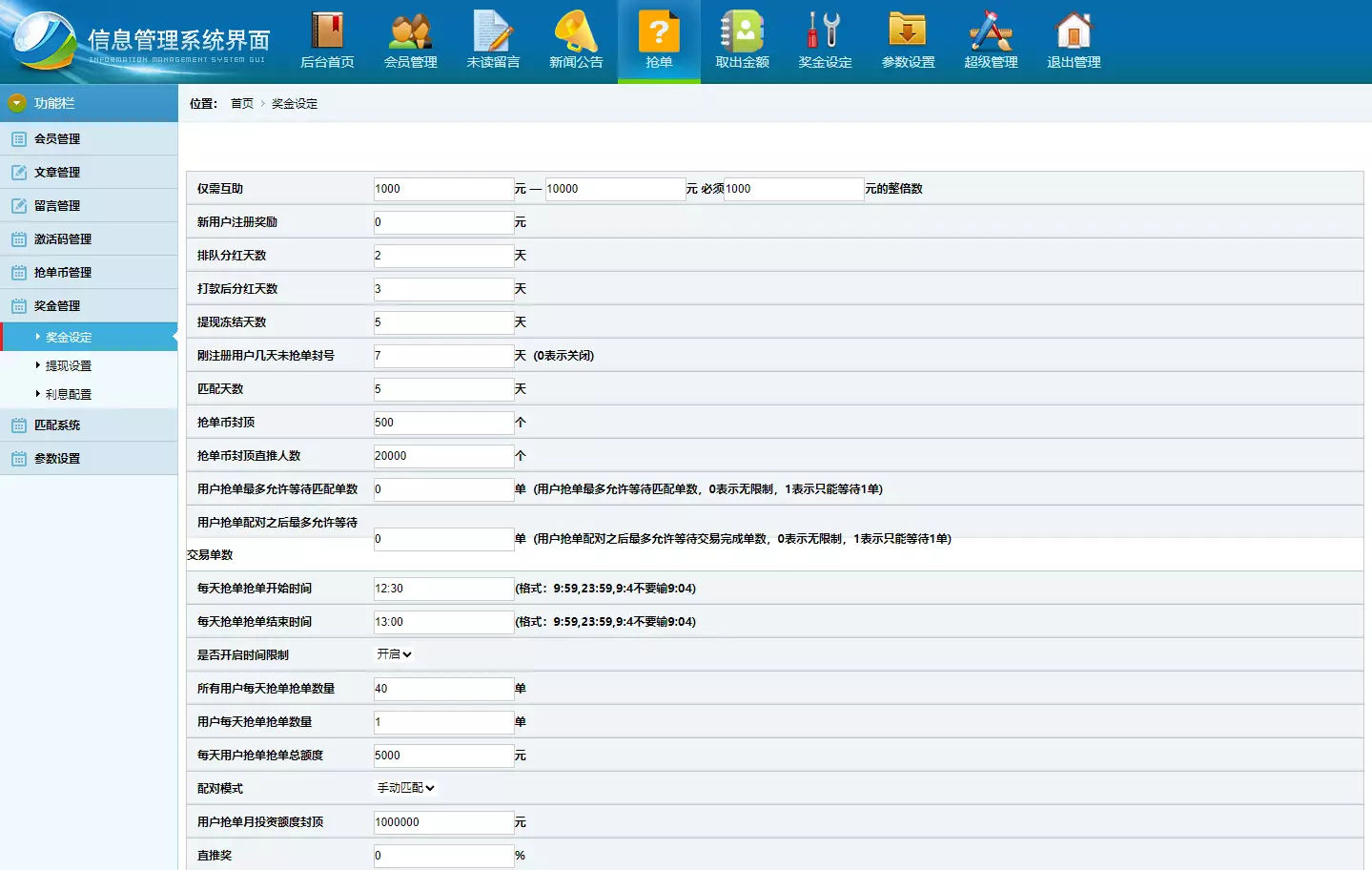Select 提现设置 submenu item

click(69, 366)
